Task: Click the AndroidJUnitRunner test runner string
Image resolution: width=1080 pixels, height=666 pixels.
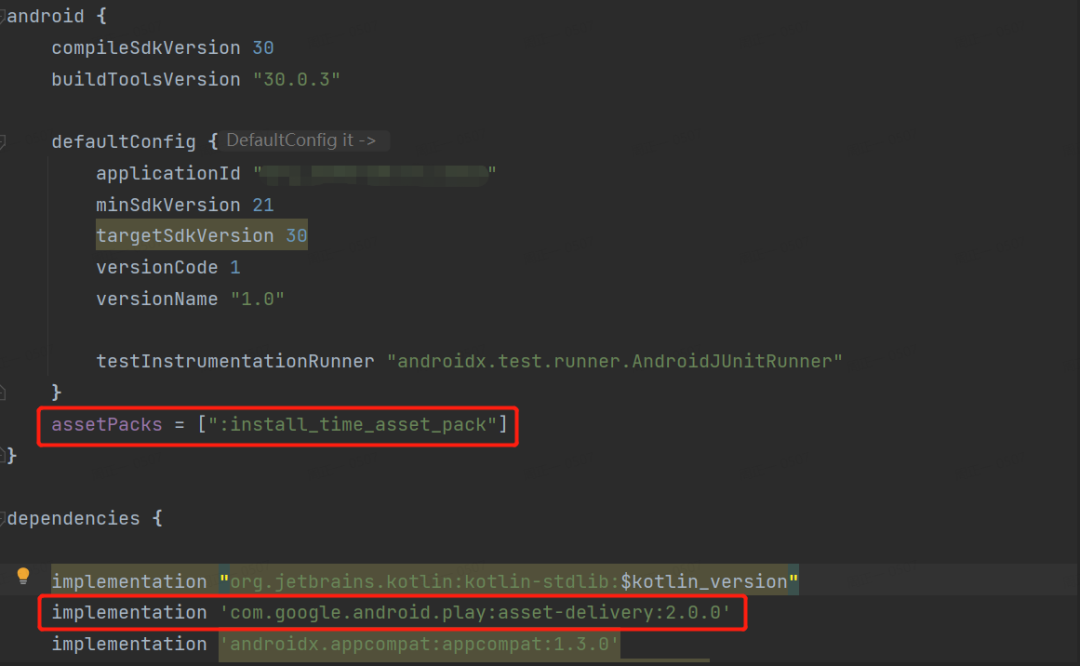Action: point(614,361)
